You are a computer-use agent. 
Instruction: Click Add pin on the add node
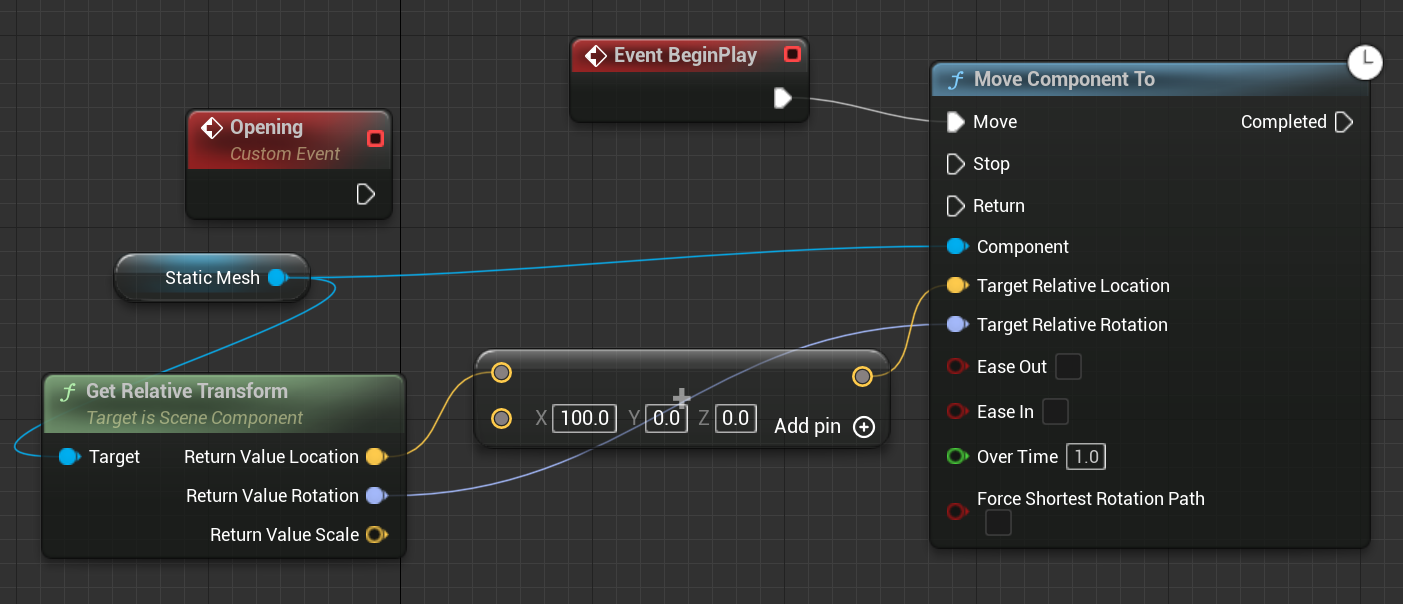pyautogui.click(x=824, y=427)
